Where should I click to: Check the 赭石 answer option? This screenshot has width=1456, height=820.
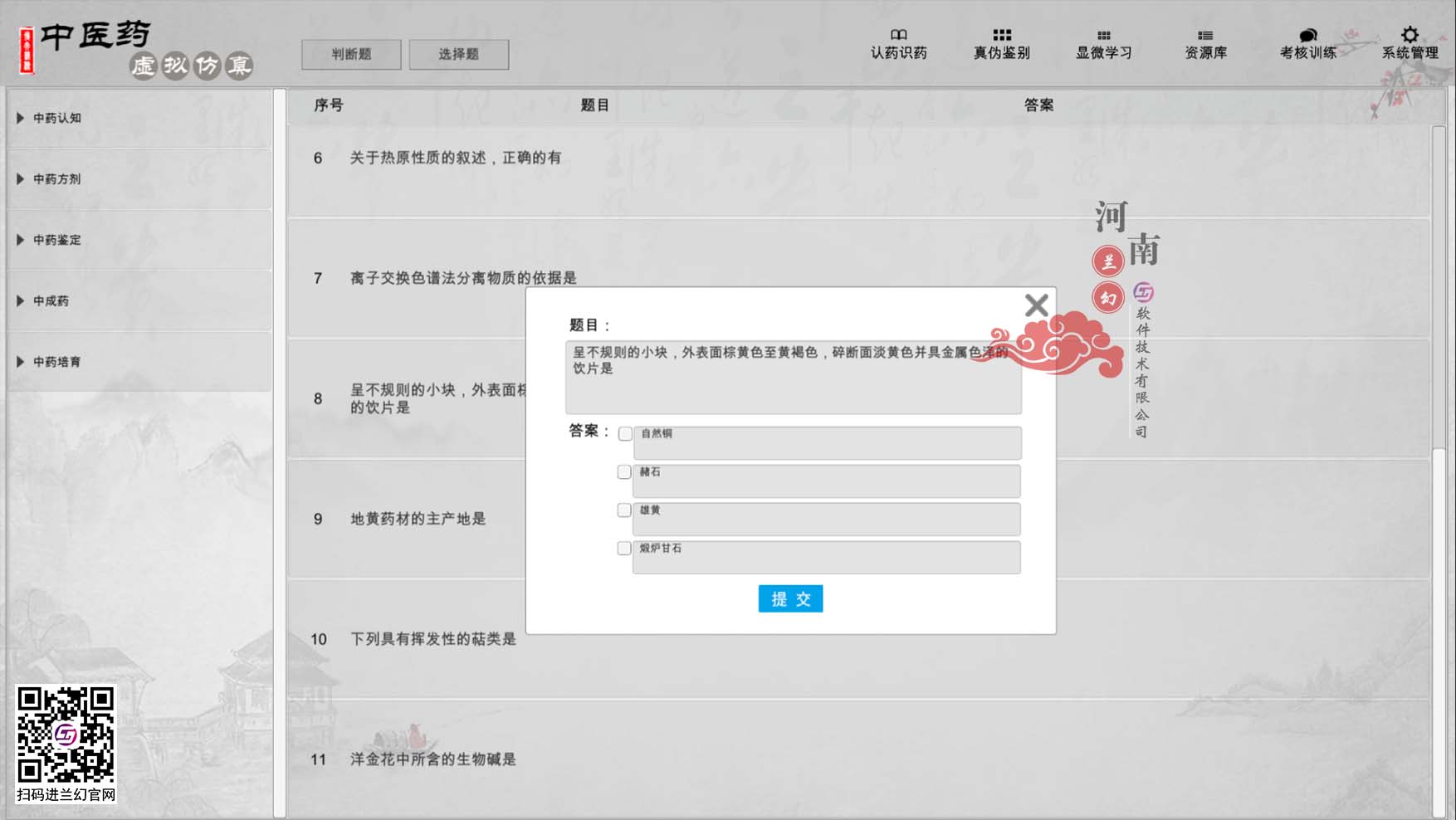click(x=624, y=471)
